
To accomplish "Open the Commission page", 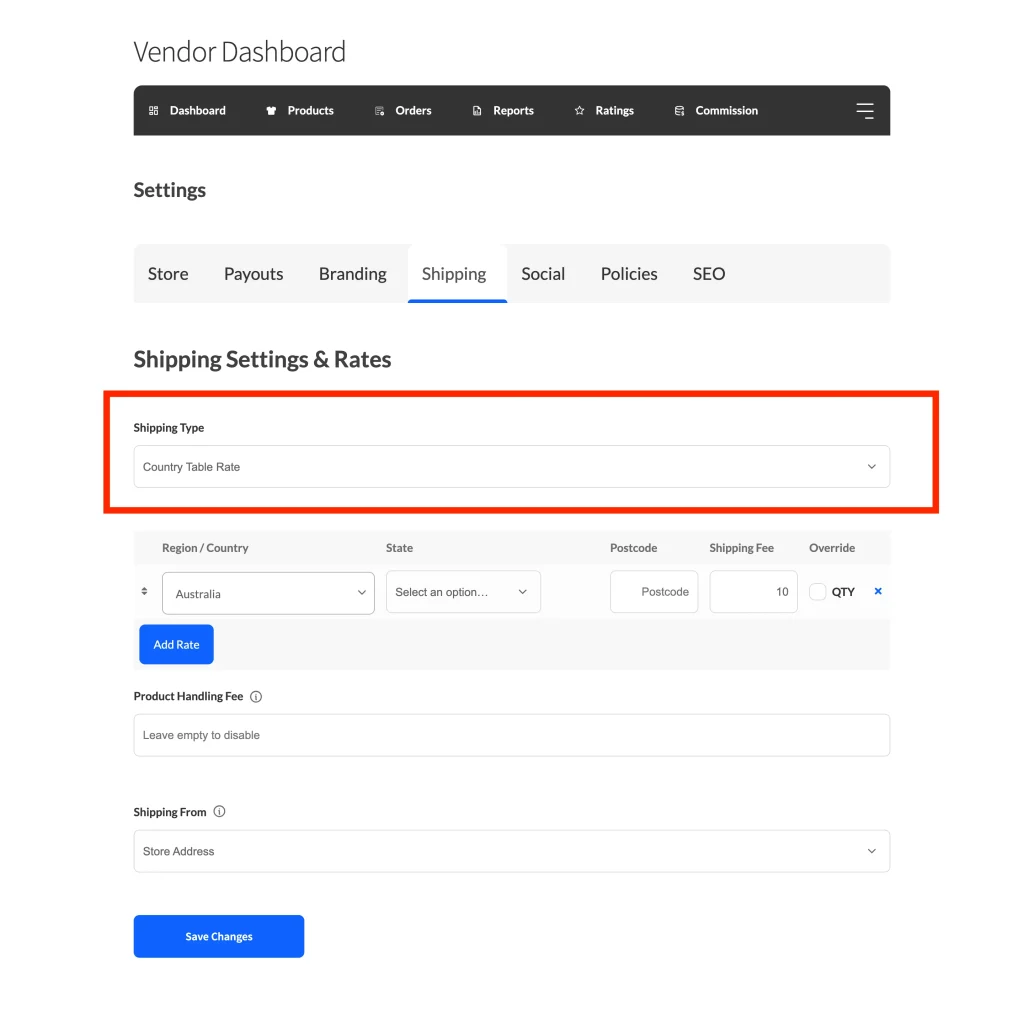I will click(x=716, y=111).
